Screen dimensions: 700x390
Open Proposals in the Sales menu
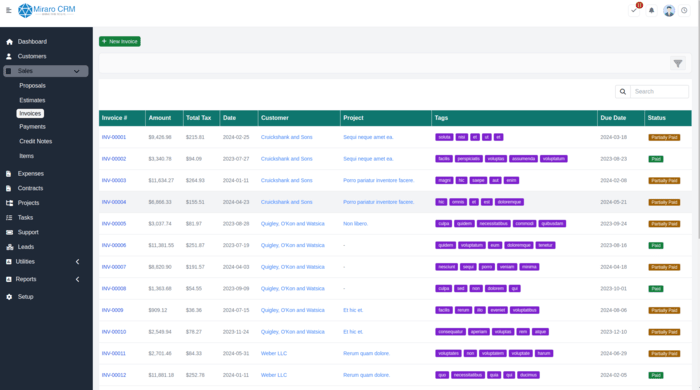(x=32, y=86)
